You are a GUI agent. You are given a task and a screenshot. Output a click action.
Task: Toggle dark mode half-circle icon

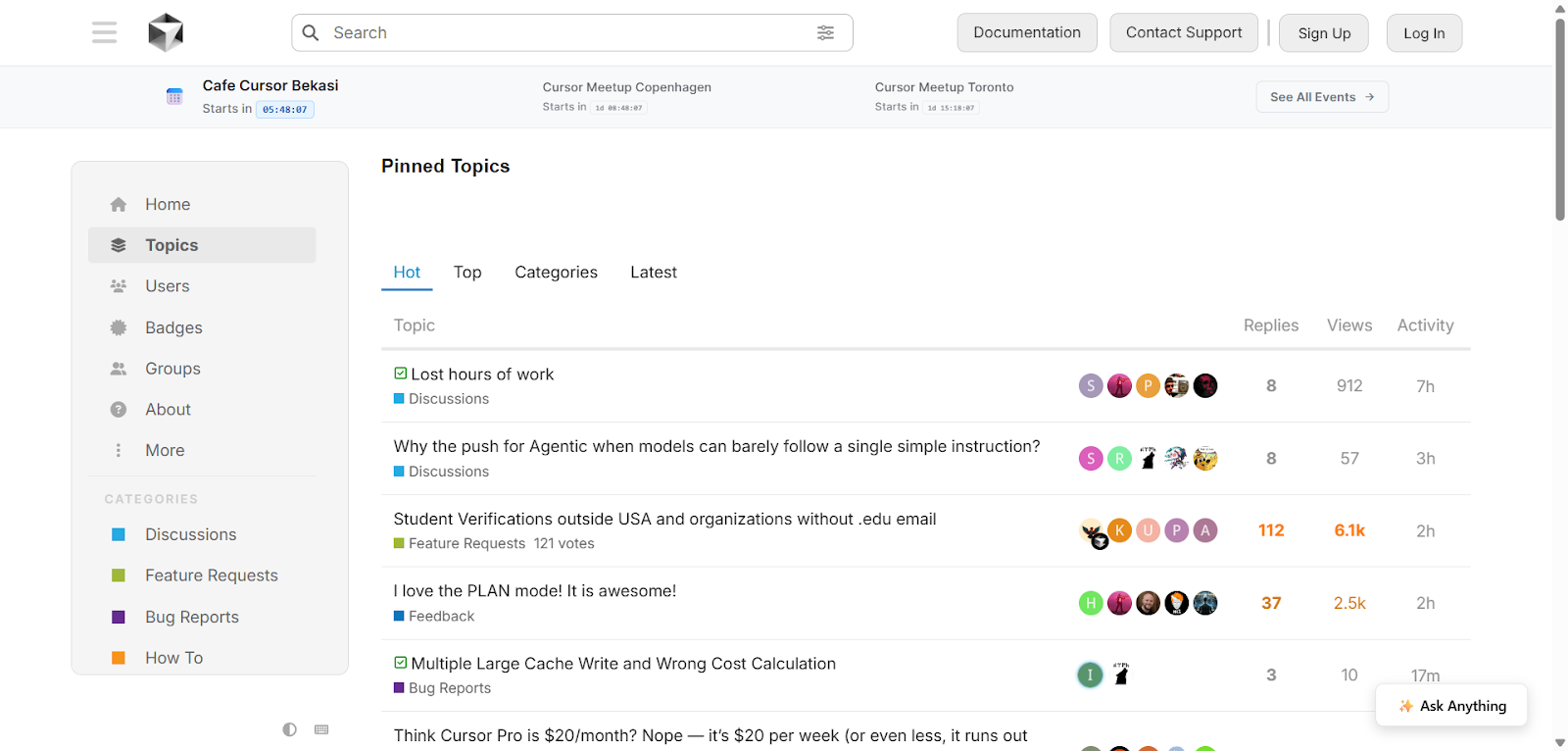coord(290,729)
